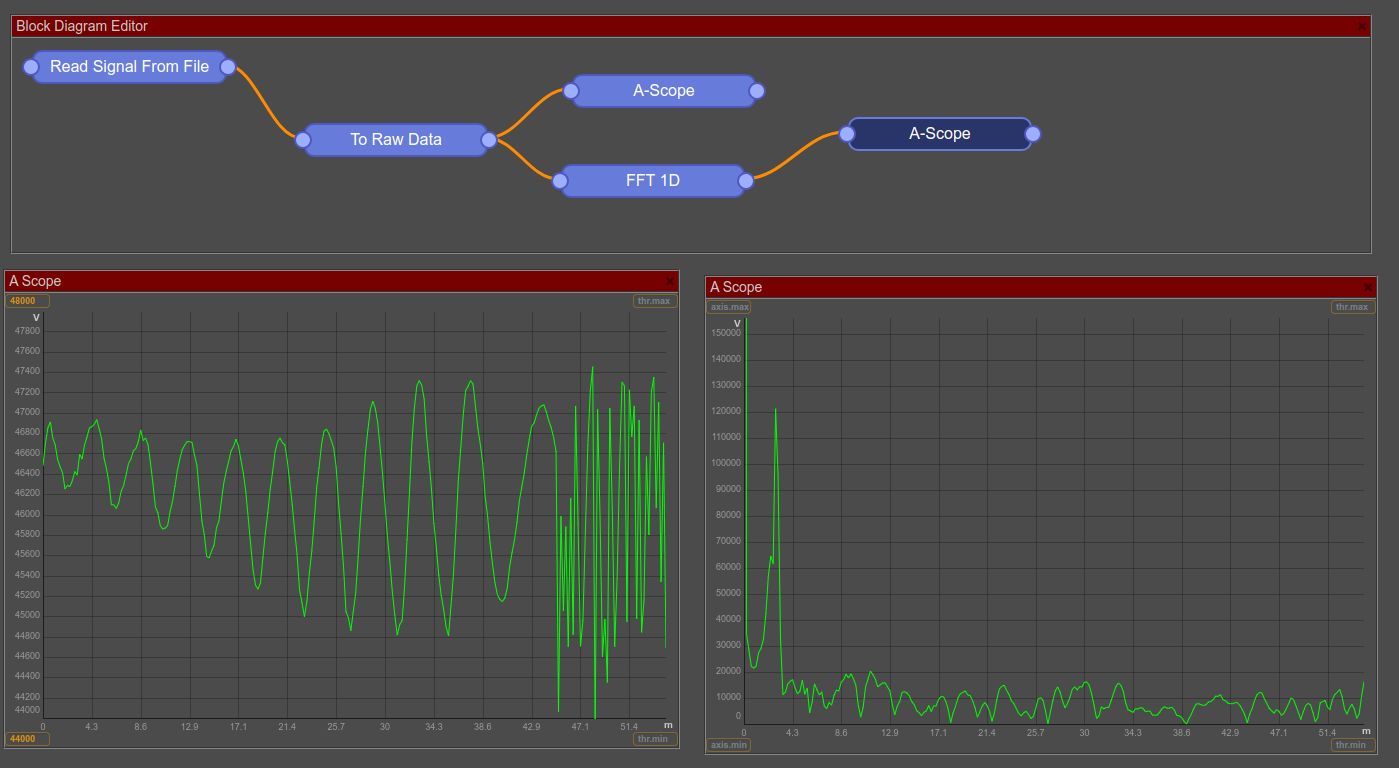This screenshot has width=1399, height=768.
Task: Click the output port of Read Signal From File
Action: pos(228,67)
